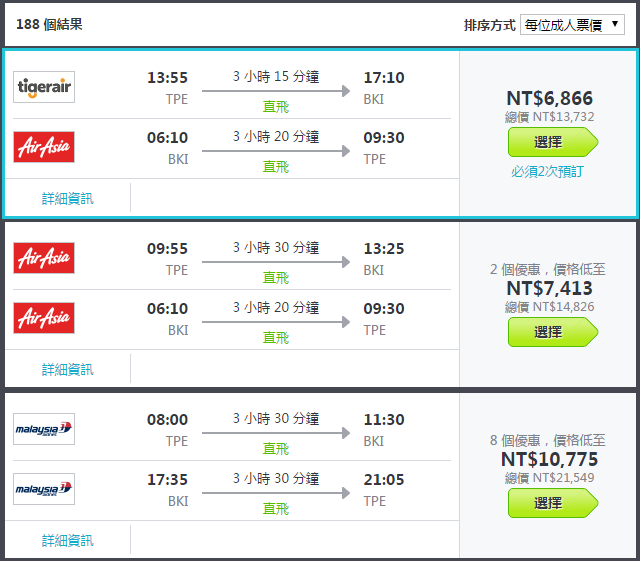Viewport: 640px width, 561px height.
Task: Click the Malaysia Airlines logo for the 08:00 flight
Action: coord(44,429)
